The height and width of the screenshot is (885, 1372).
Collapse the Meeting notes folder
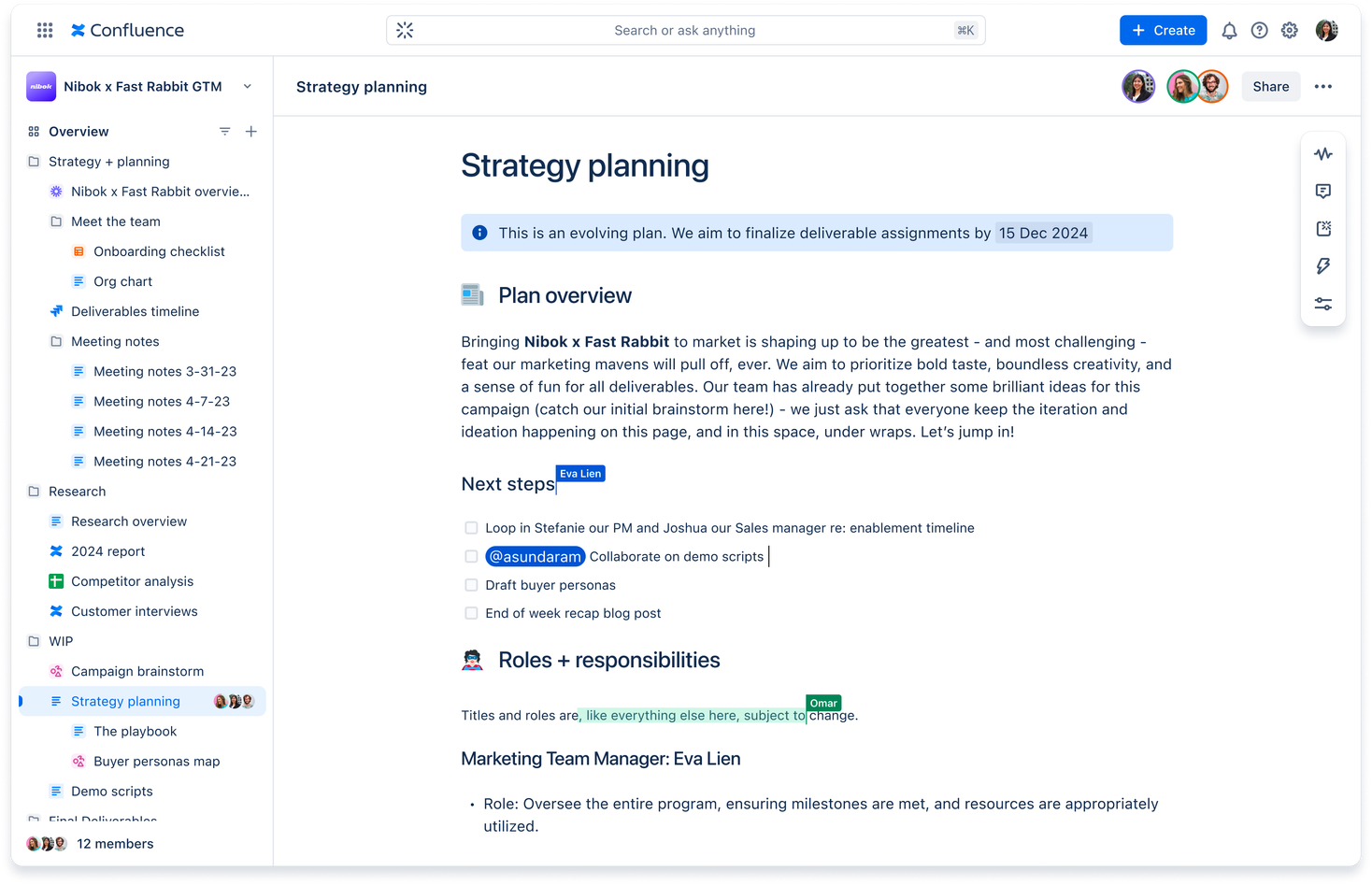coord(56,341)
